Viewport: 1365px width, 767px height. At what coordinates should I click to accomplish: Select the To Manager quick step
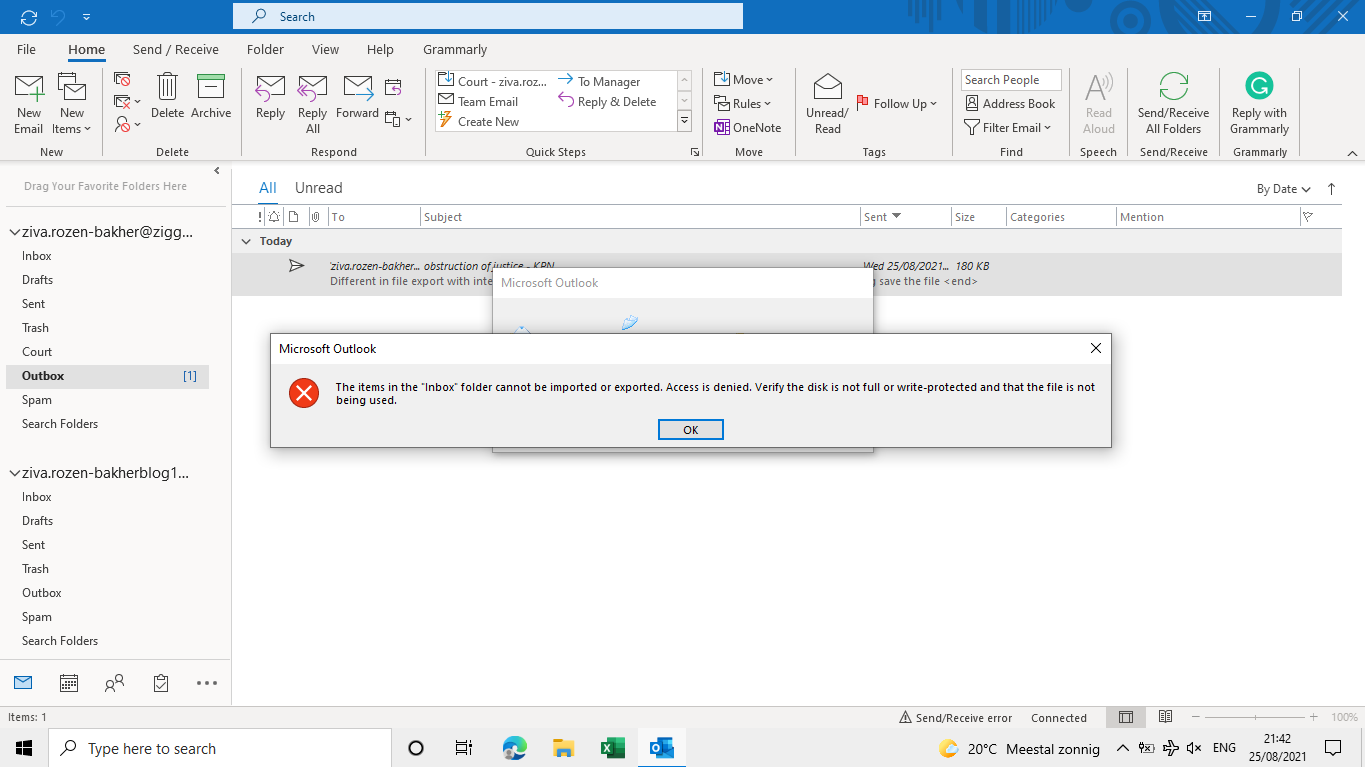point(599,81)
